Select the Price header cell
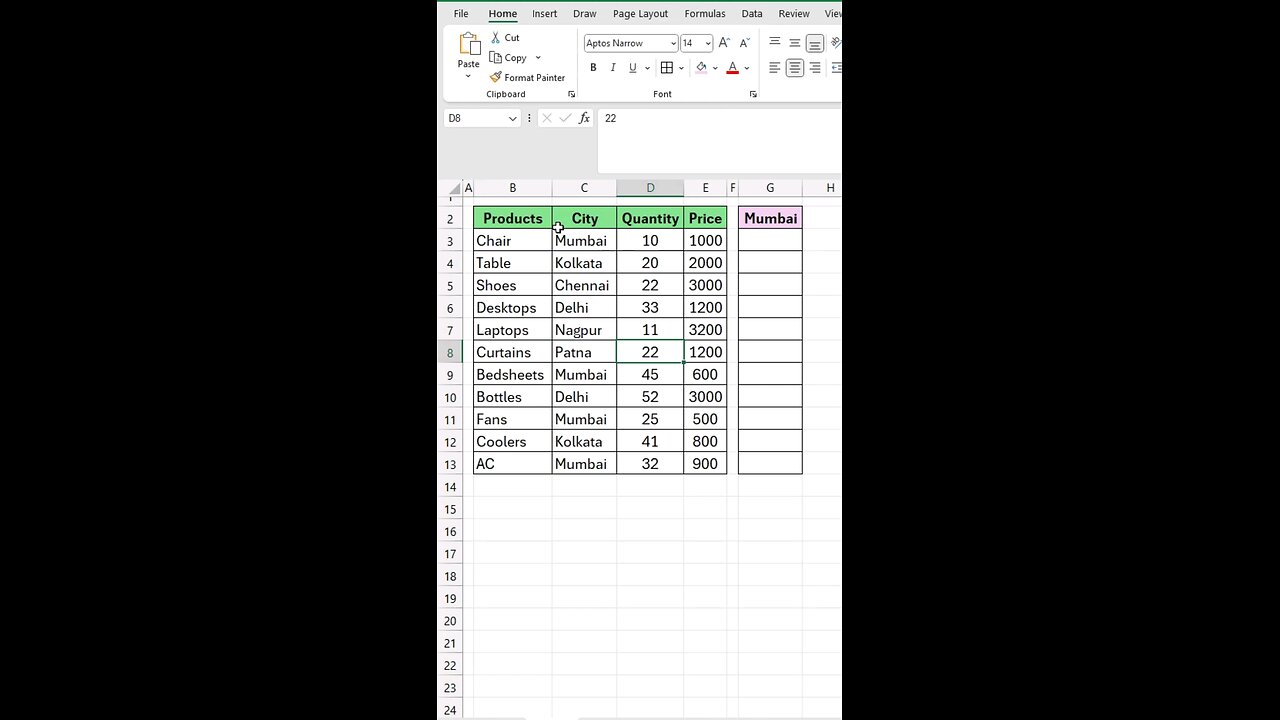Screen dimensions: 1280x720 pos(705,218)
